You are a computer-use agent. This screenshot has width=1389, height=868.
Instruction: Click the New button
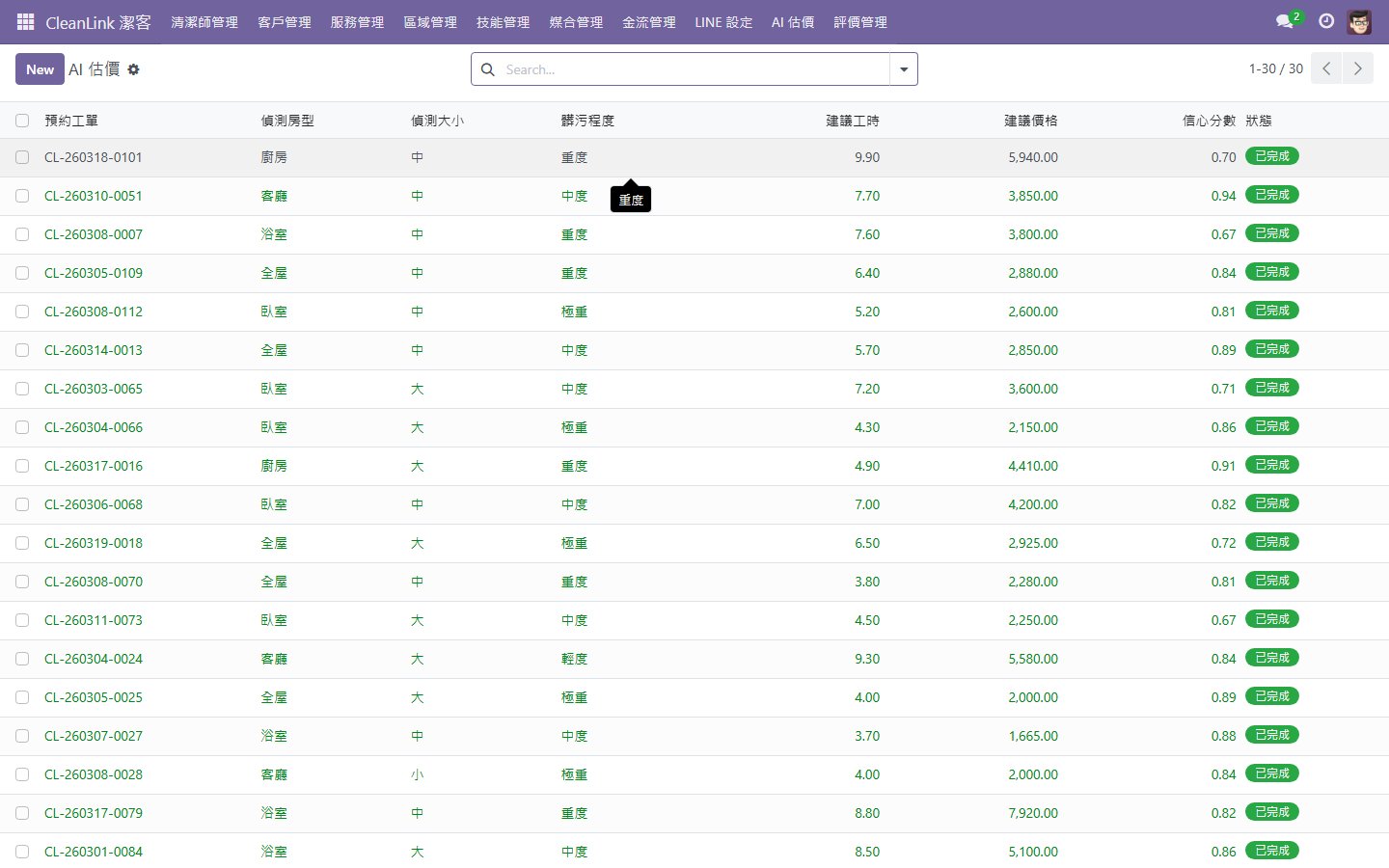click(x=40, y=69)
